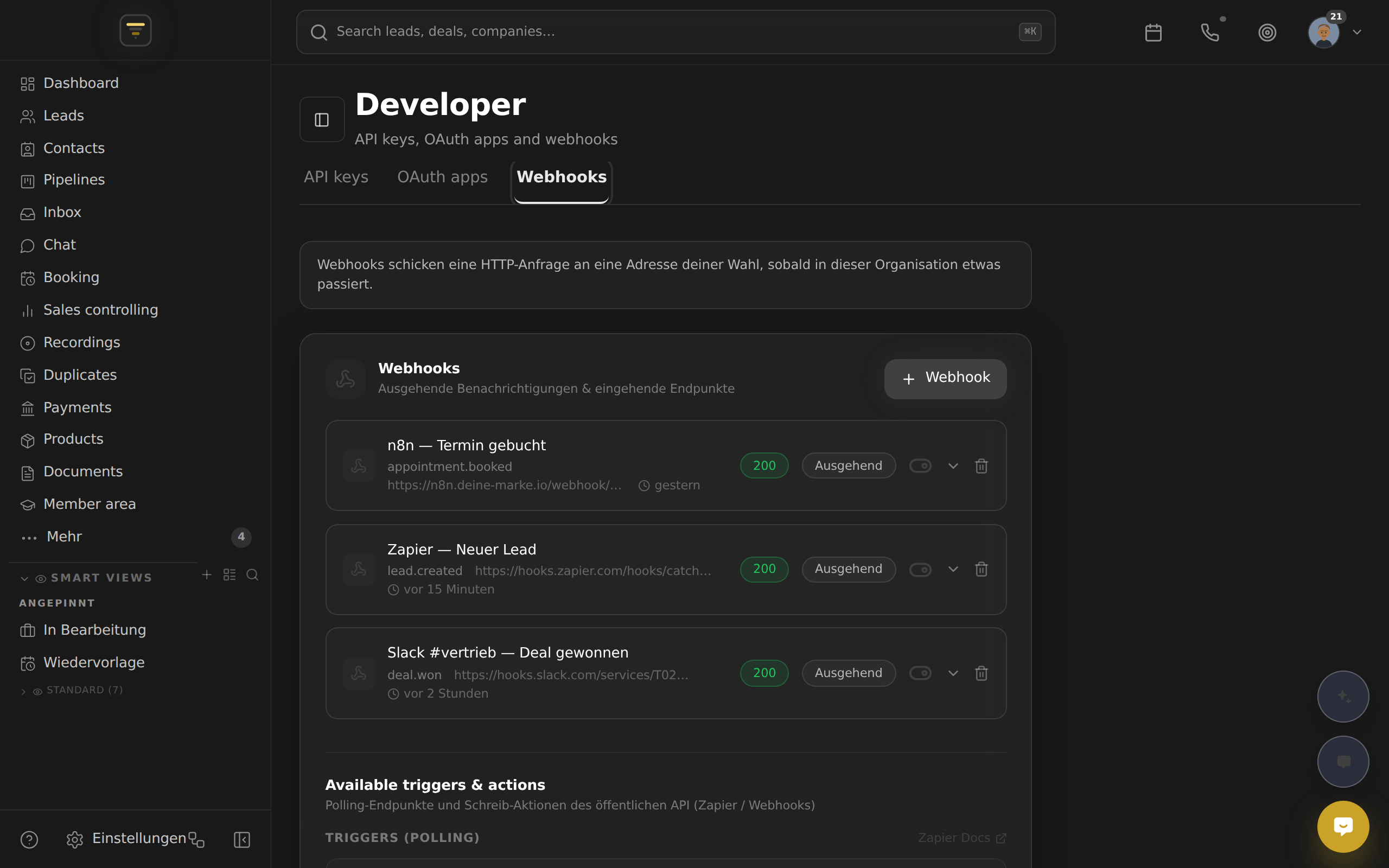Switch to the OAuth apps tab
This screenshot has width=1389, height=868.
tap(443, 177)
